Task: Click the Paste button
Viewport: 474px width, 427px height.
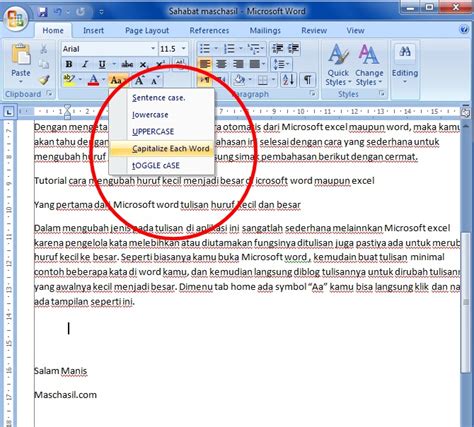Action: (21, 63)
